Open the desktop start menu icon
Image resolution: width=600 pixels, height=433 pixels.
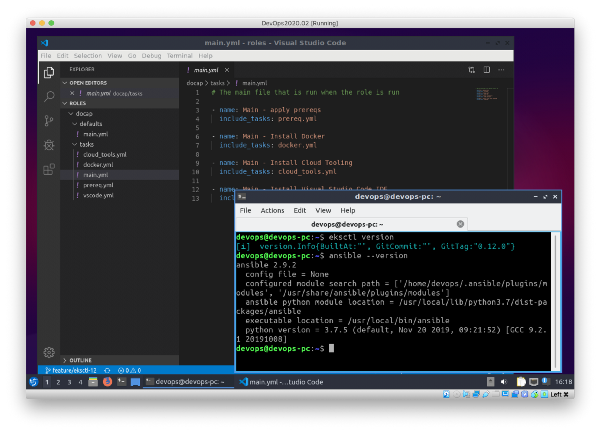(x=34, y=381)
